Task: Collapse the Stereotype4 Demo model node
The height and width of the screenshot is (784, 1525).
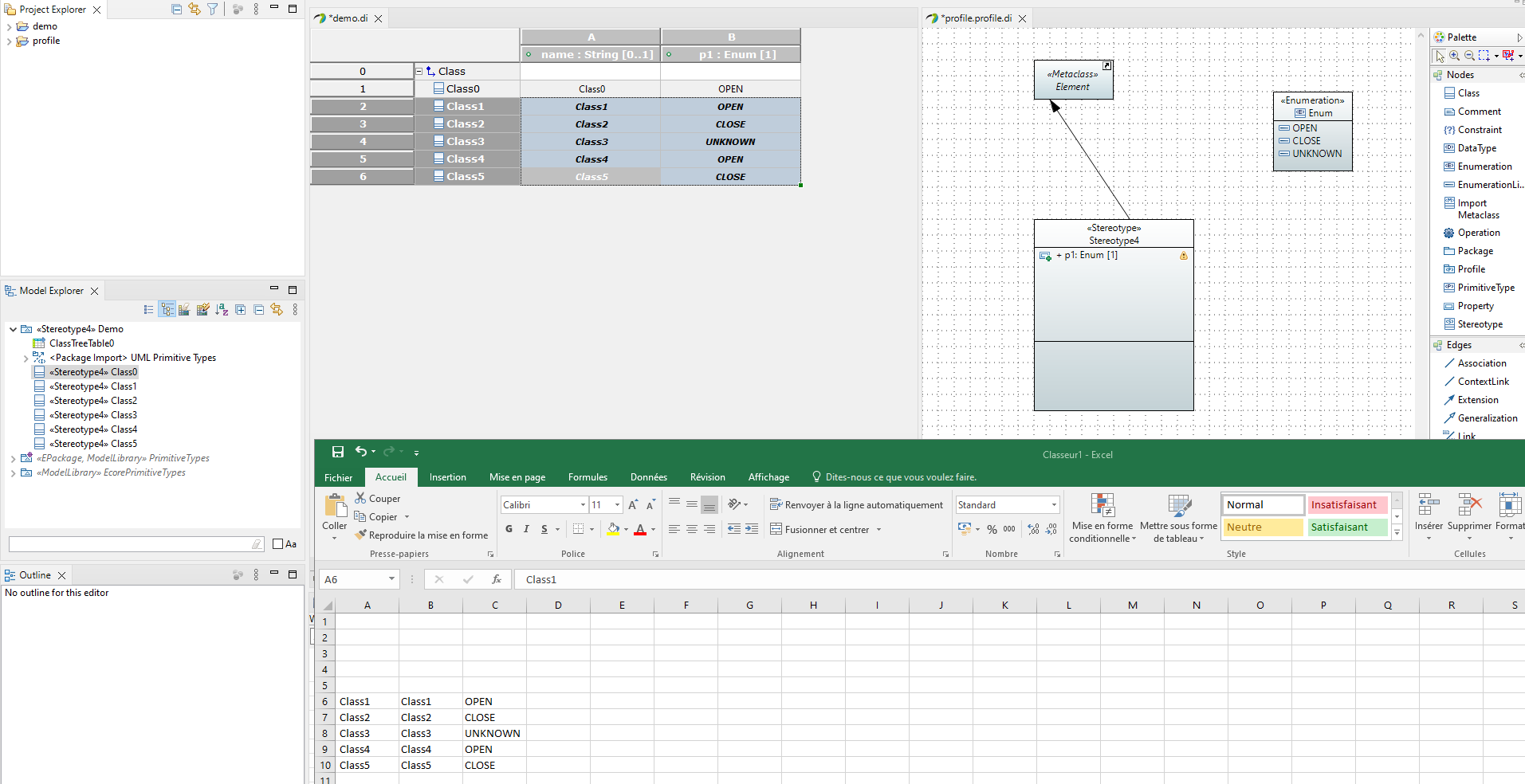Action: (13, 329)
